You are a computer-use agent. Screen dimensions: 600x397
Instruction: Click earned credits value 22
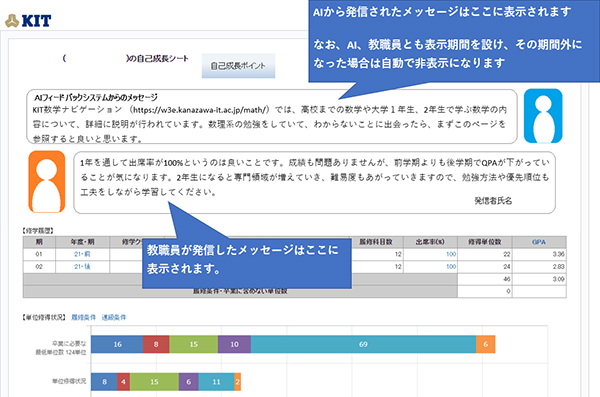click(507, 254)
